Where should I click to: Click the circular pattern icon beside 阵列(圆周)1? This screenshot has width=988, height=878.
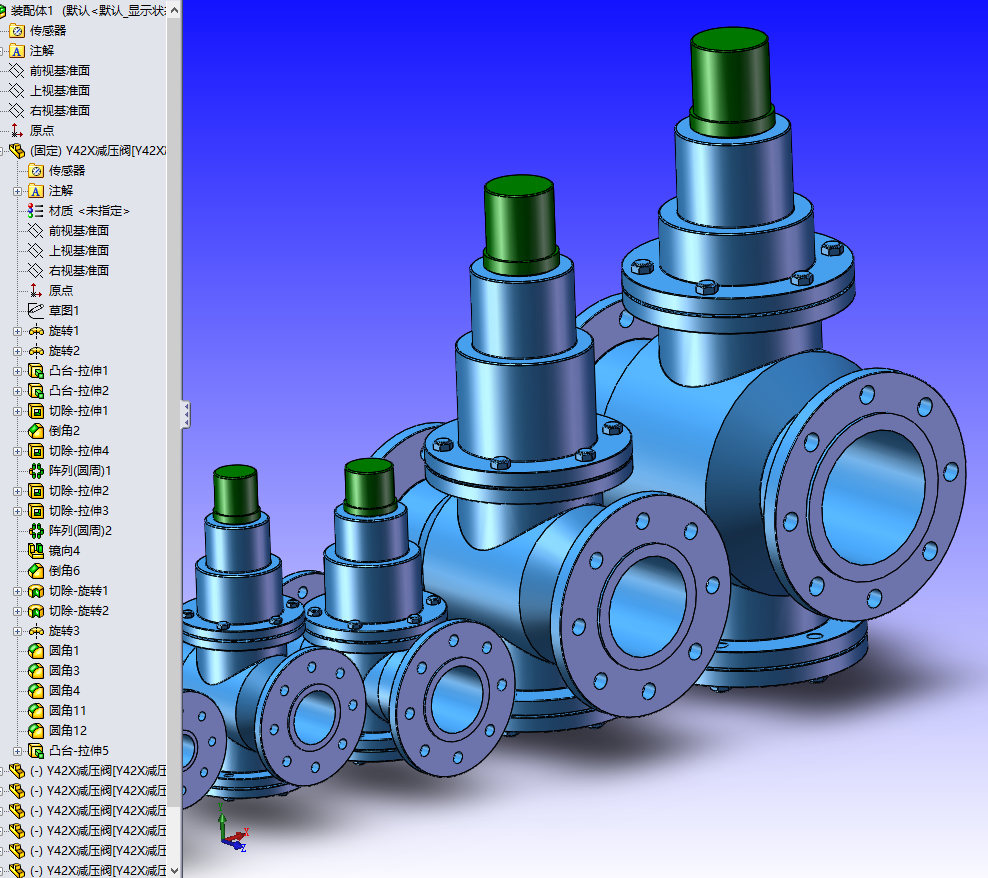pyautogui.click(x=36, y=471)
